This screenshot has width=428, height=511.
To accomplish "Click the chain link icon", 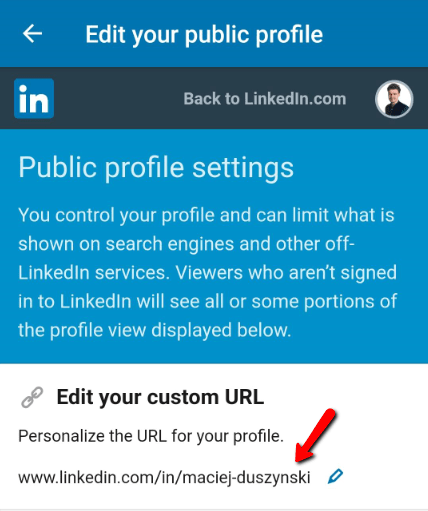I will [x=32, y=397].
